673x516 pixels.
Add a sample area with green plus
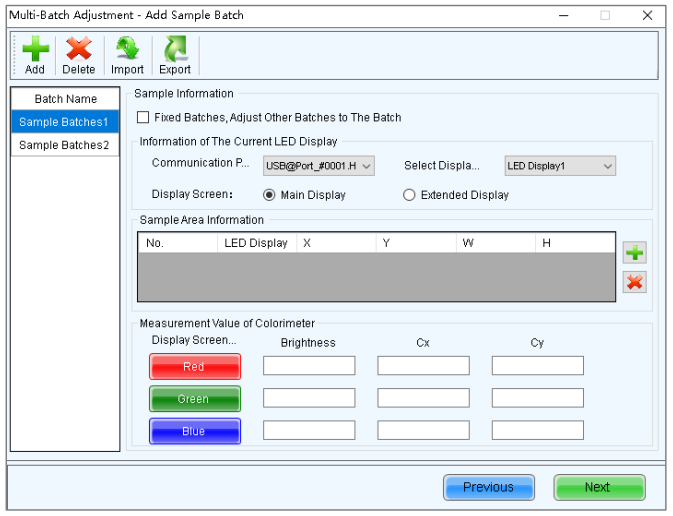[634, 252]
